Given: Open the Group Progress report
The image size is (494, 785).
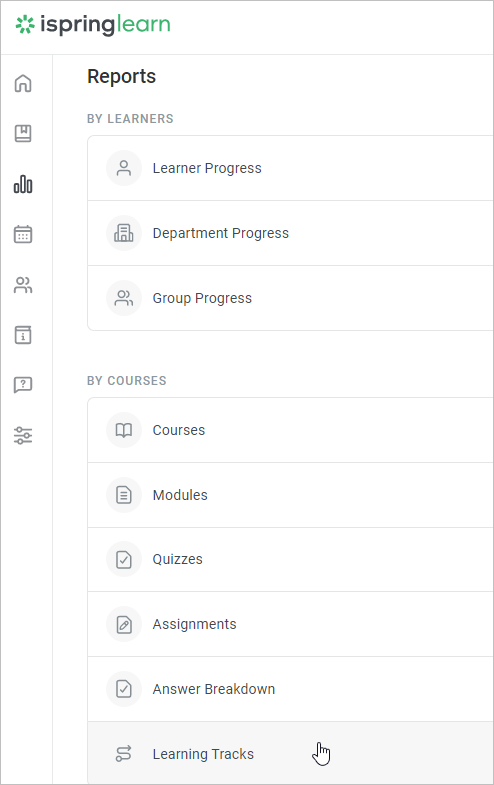Looking at the screenshot, I should tap(290, 298).
